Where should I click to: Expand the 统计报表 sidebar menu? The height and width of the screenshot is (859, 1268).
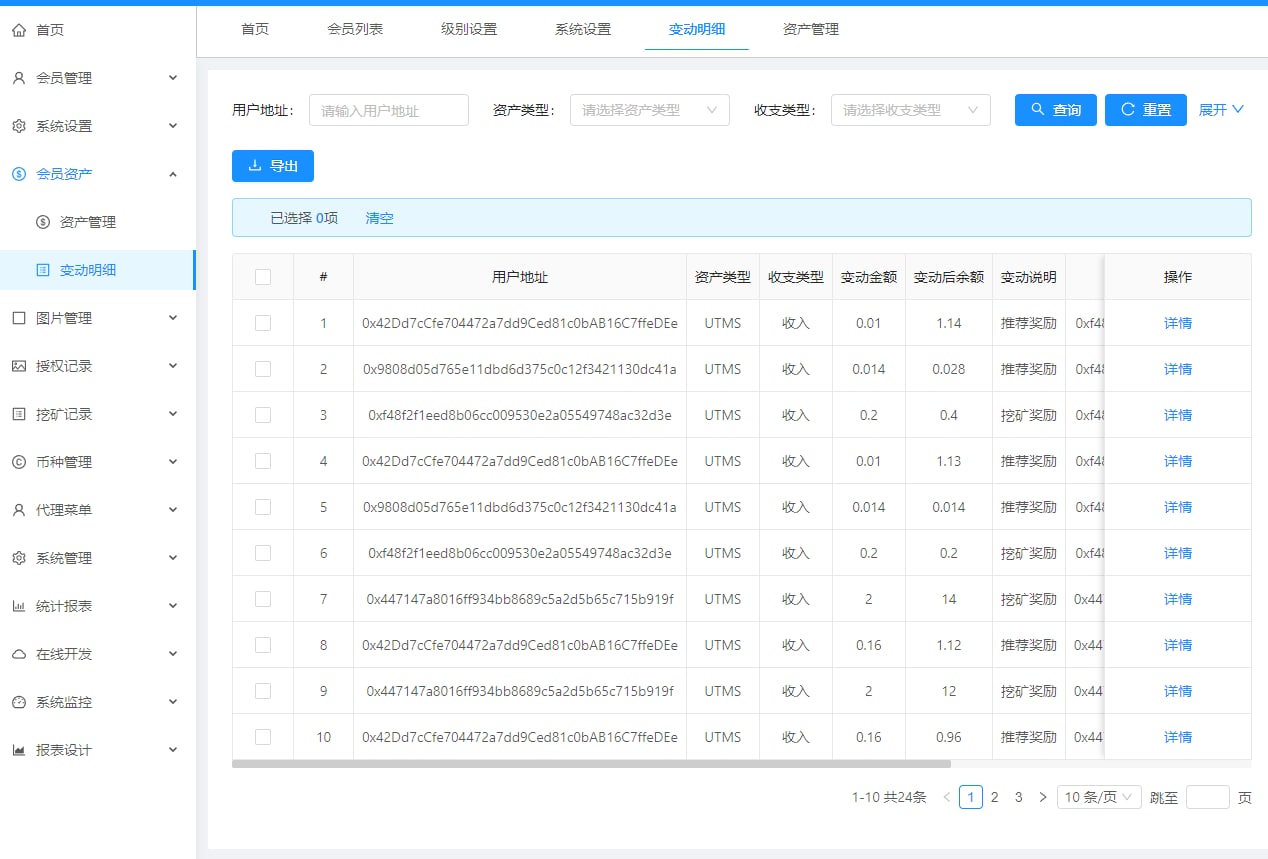coord(173,606)
